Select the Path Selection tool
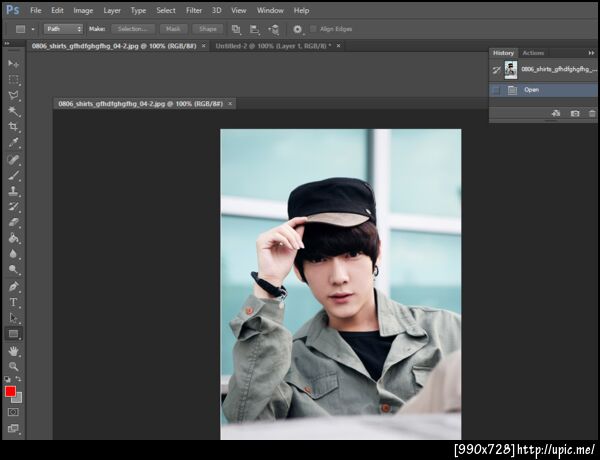600x460 pixels. click(x=13, y=318)
